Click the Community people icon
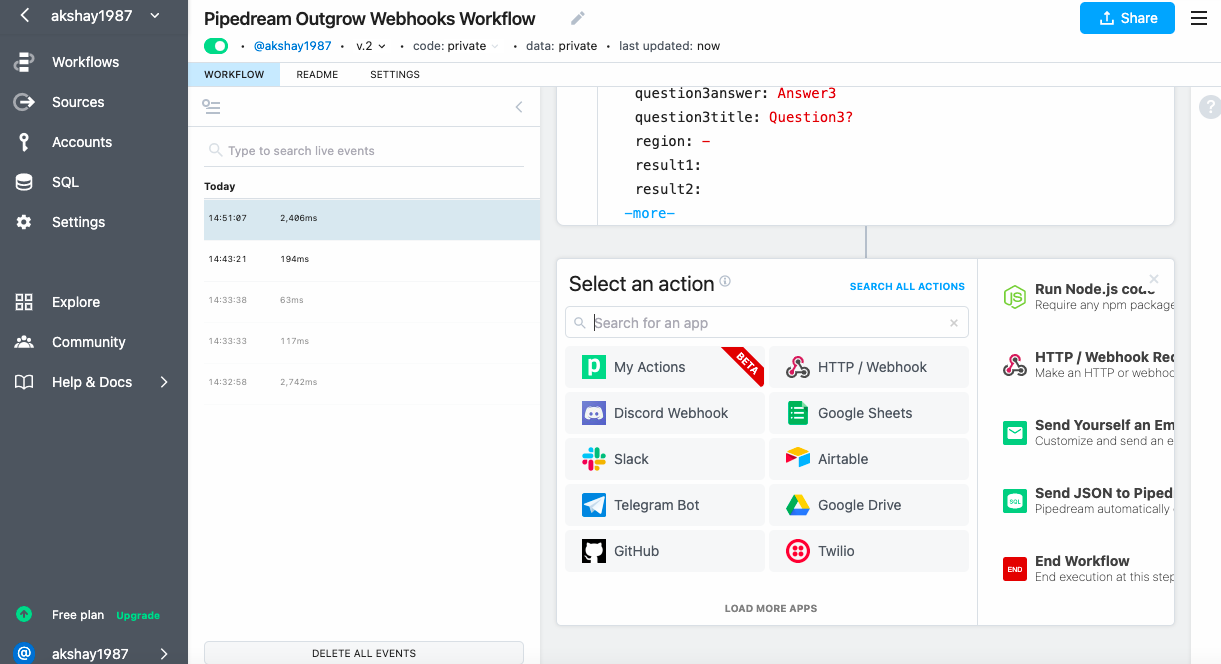The image size is (1221, 664). coord(24,342)
